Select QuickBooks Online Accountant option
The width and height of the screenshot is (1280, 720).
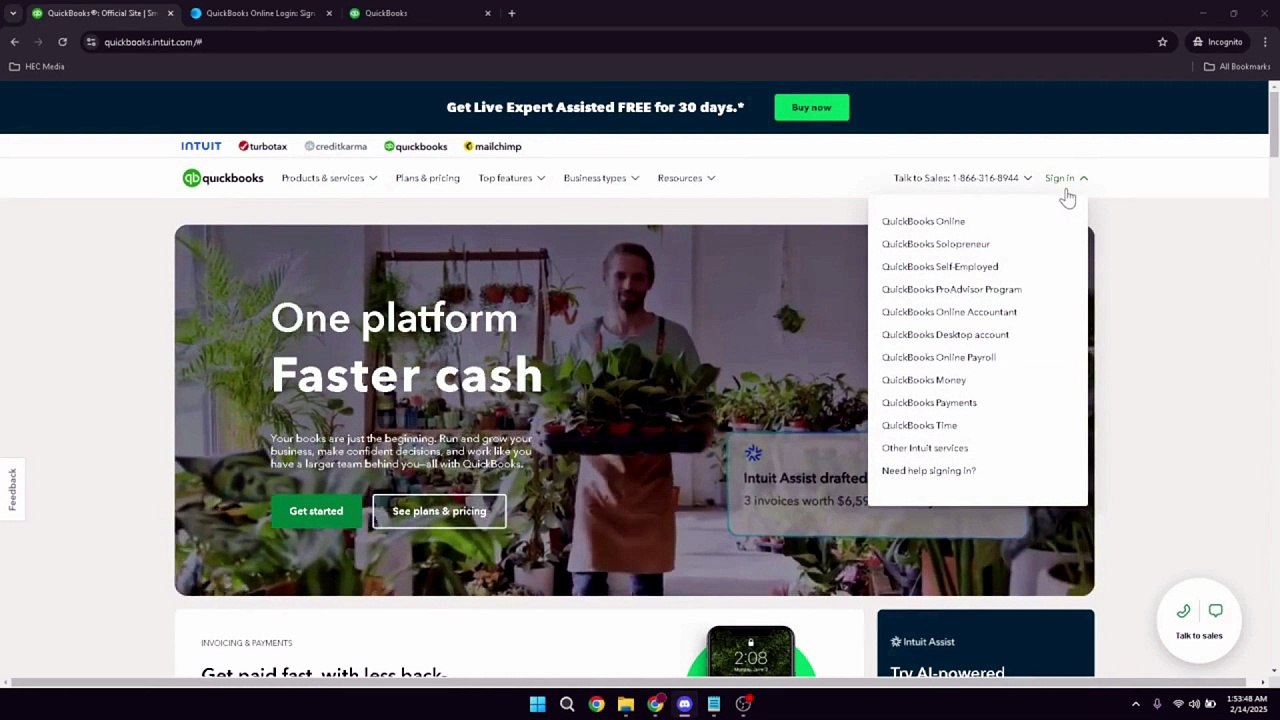(x=949, y=312)
